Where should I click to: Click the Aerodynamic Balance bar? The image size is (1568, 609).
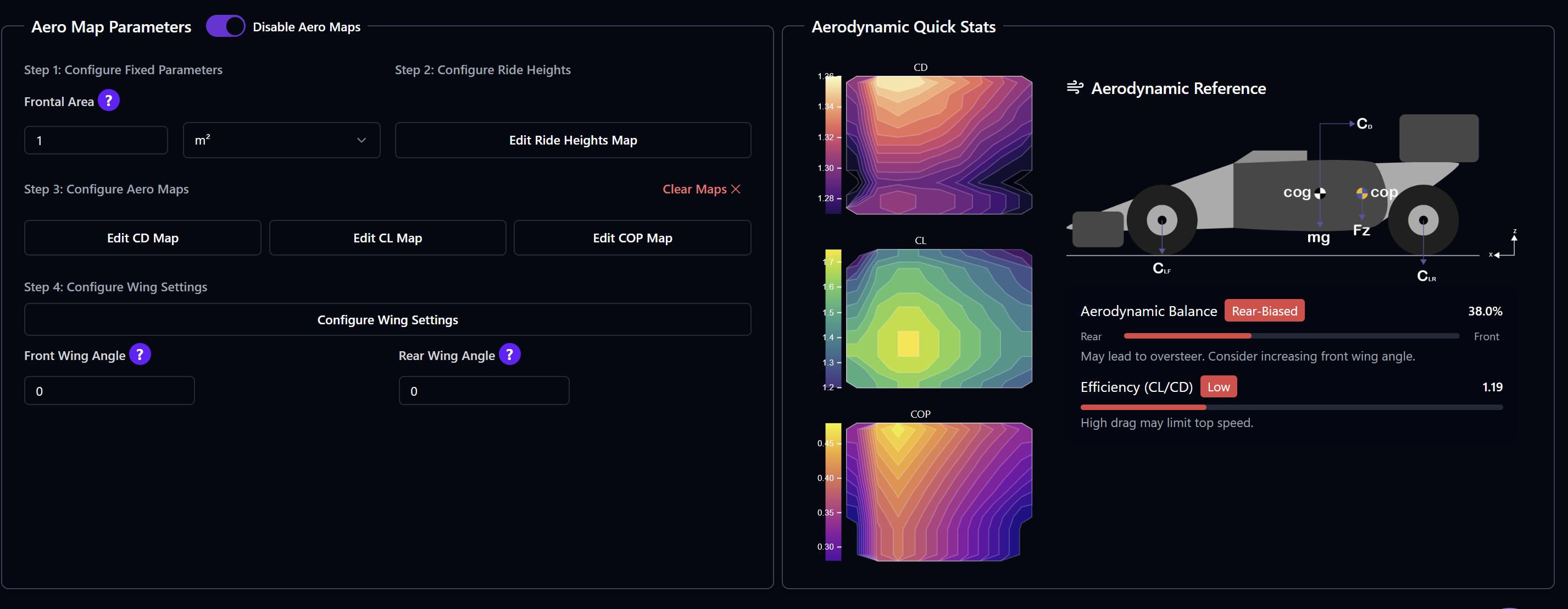pos(1291,336)
